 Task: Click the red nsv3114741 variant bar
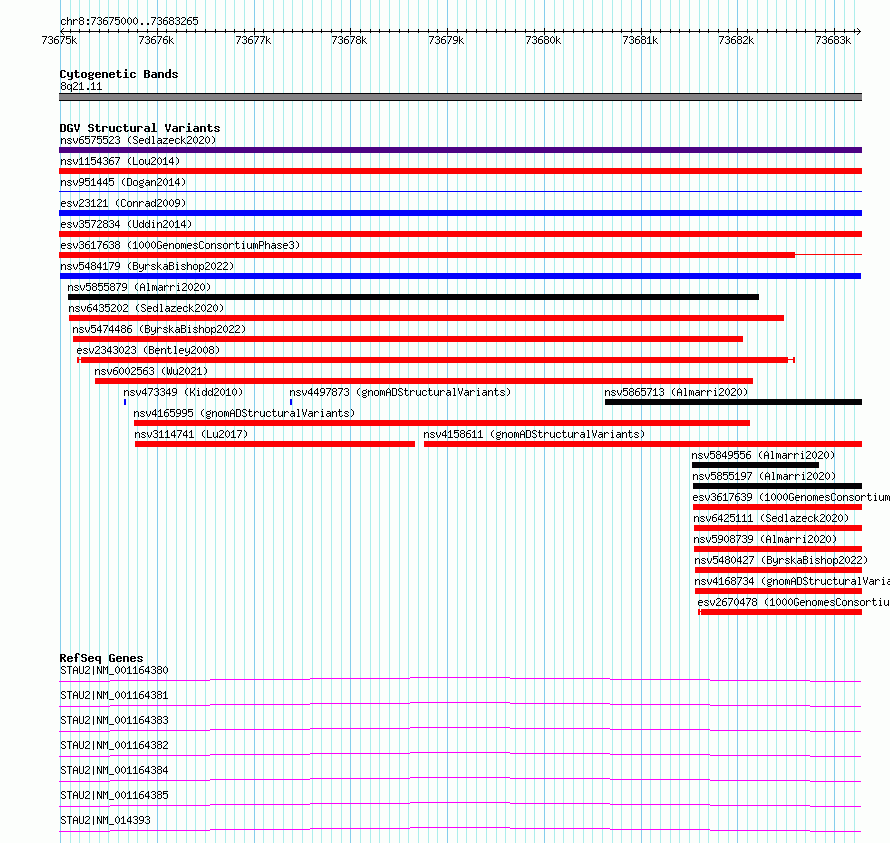[x=275, y=444]
